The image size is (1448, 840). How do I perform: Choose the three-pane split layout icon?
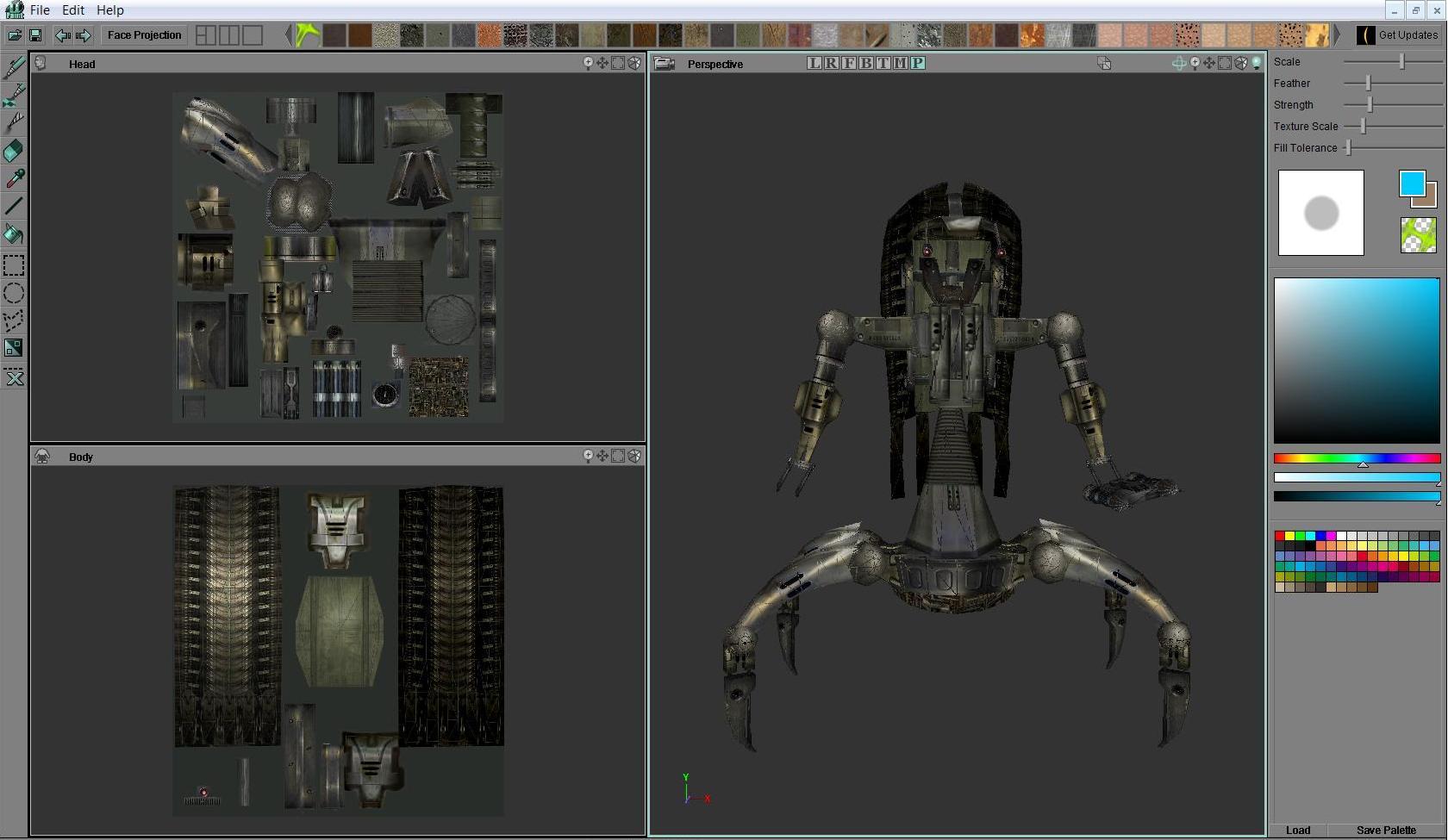(206, 35)
